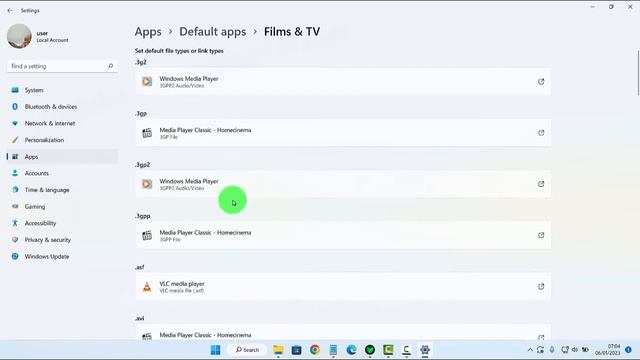The height and width of the screenshot is (360, 640).
Task: Open Time & language settings
Action: coord(62,190)
